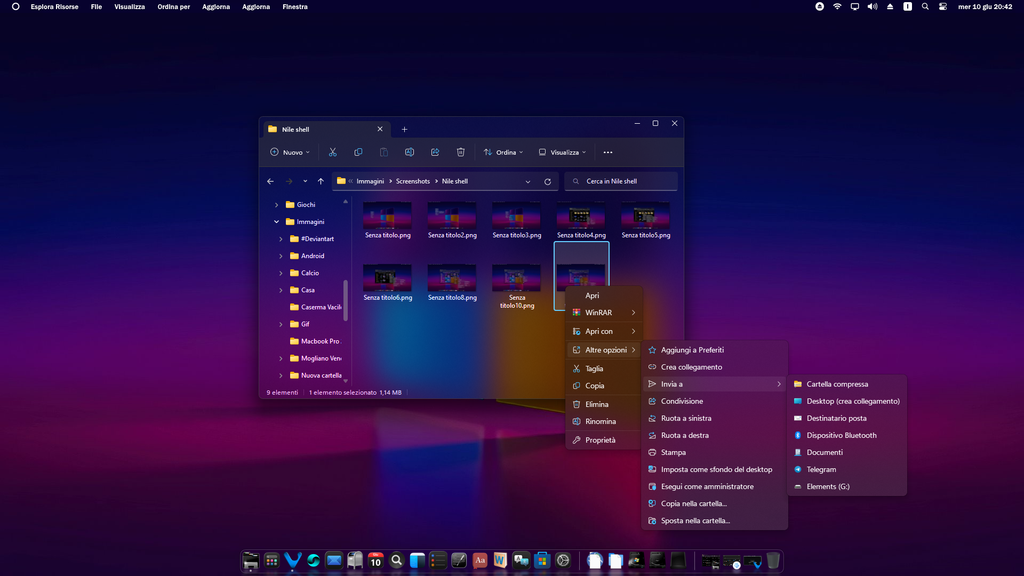Click Sposta nella cartella... option
This screenshot has width=1024, height=576.
[x=714, y=520]
